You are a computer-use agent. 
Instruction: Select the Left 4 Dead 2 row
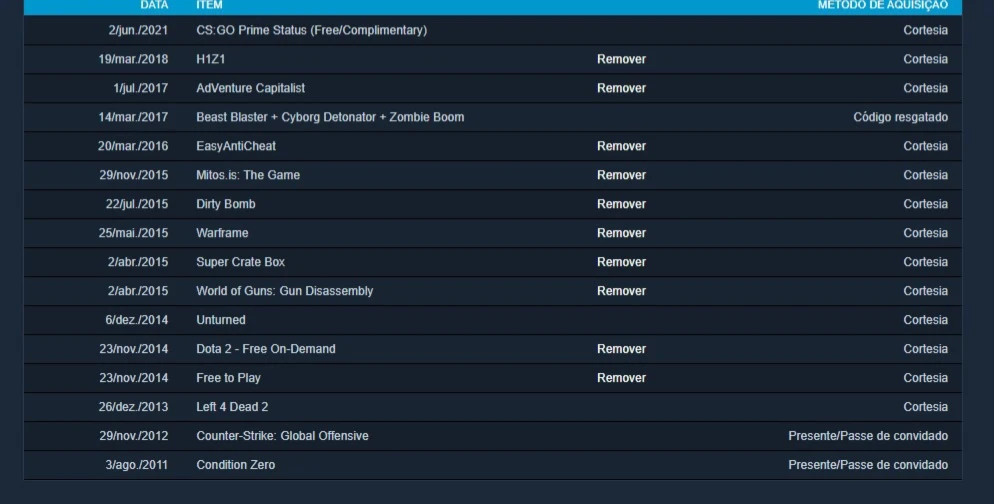click(x=493, y=407)
